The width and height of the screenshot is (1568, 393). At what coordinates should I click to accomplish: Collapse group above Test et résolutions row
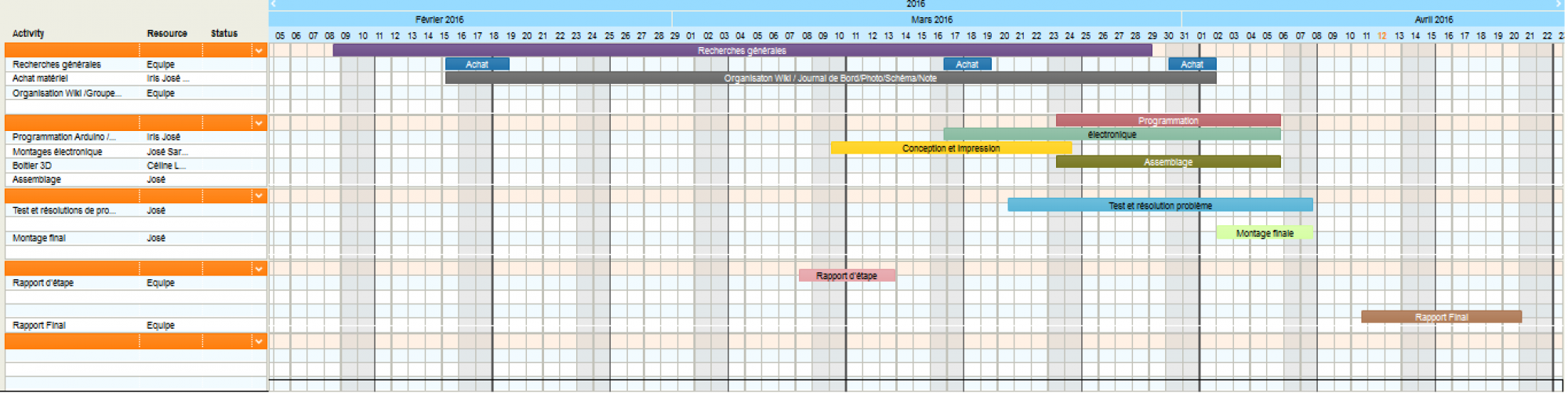tap(258, 196)
